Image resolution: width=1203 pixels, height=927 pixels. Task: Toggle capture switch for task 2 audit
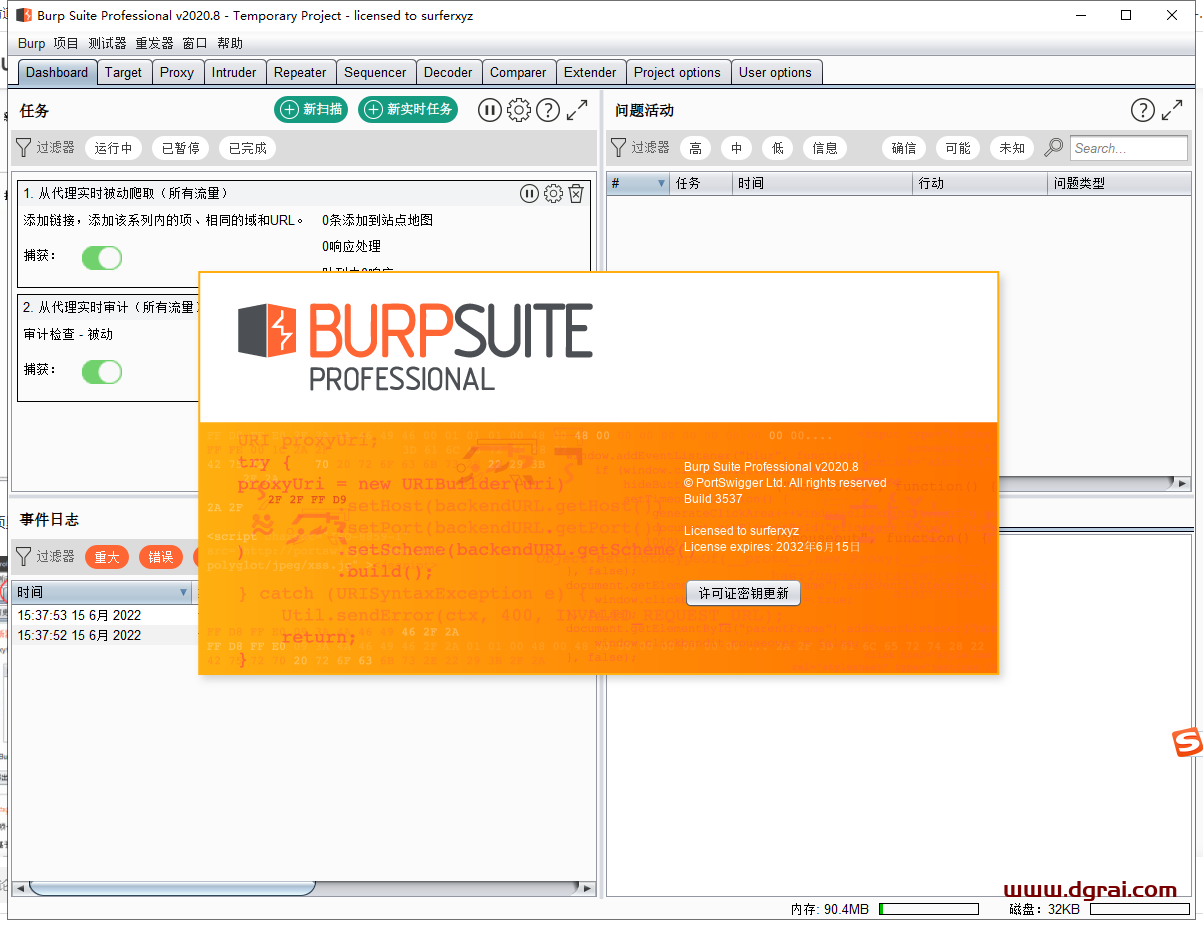tap(102, 372)
